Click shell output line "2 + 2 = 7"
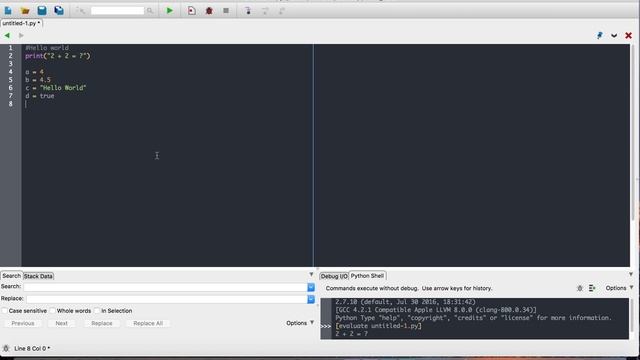Viewport: 640px width, 360px height. point(351,334)
